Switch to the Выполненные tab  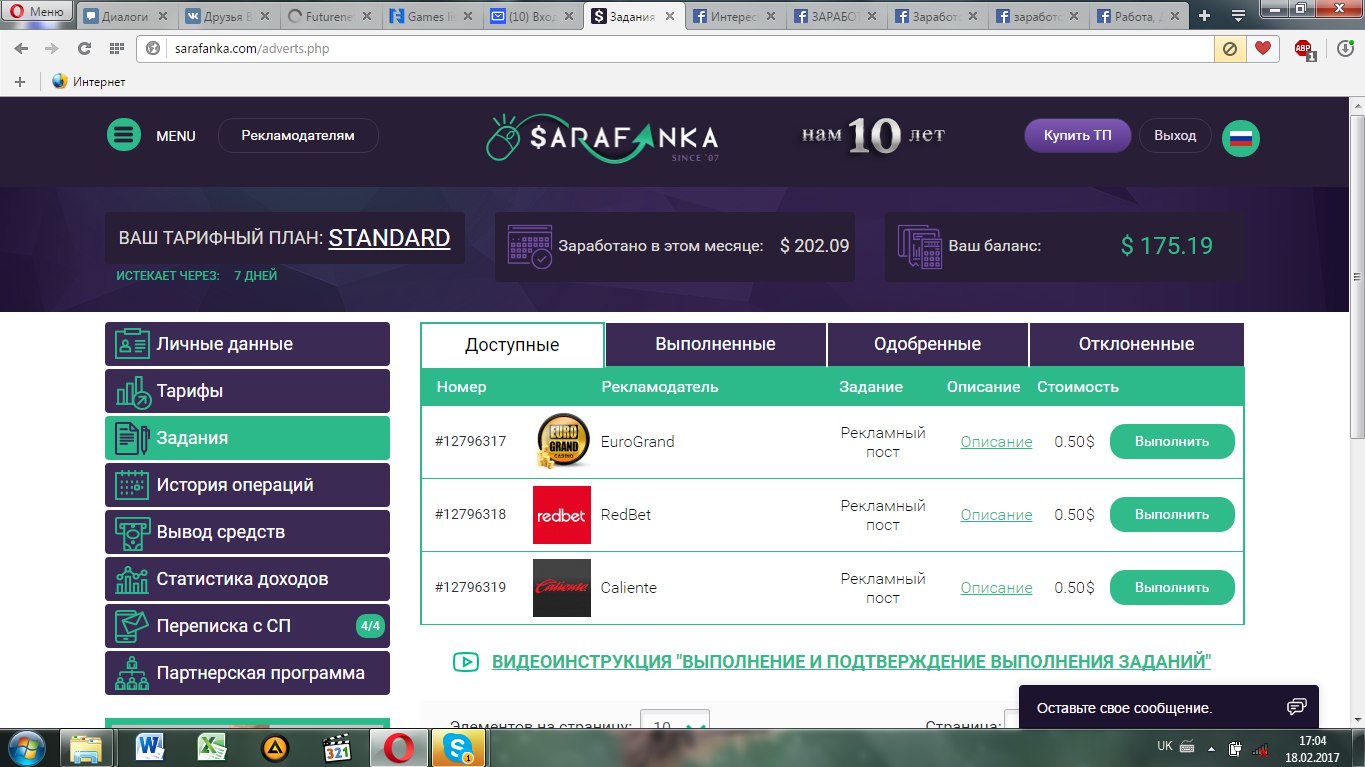[715, 344]
